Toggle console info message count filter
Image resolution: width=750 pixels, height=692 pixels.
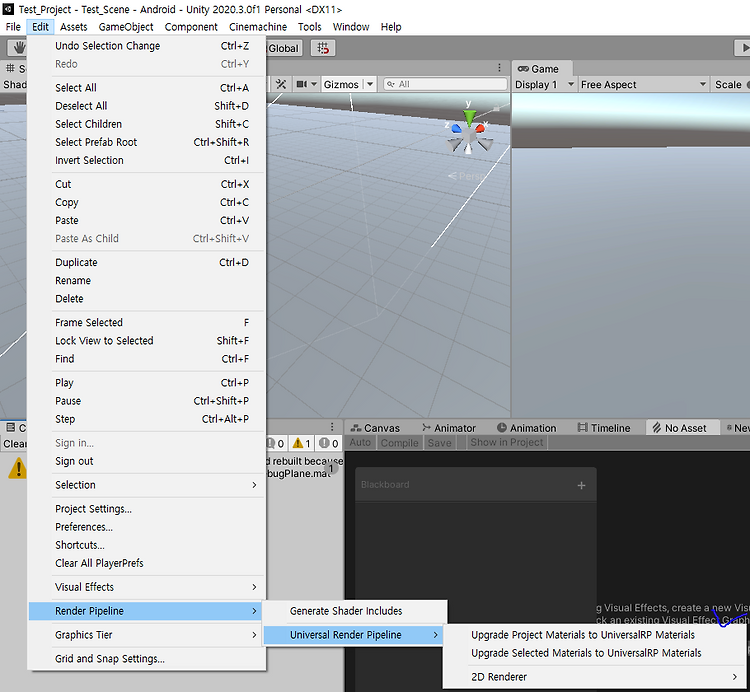pos(276,443)
